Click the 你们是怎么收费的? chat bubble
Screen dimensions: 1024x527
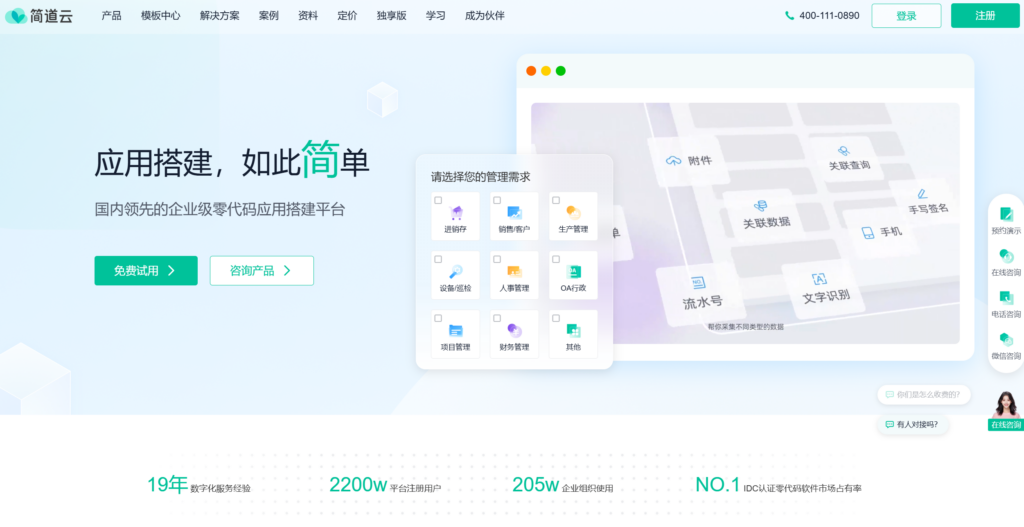click(x=923, y=394)
